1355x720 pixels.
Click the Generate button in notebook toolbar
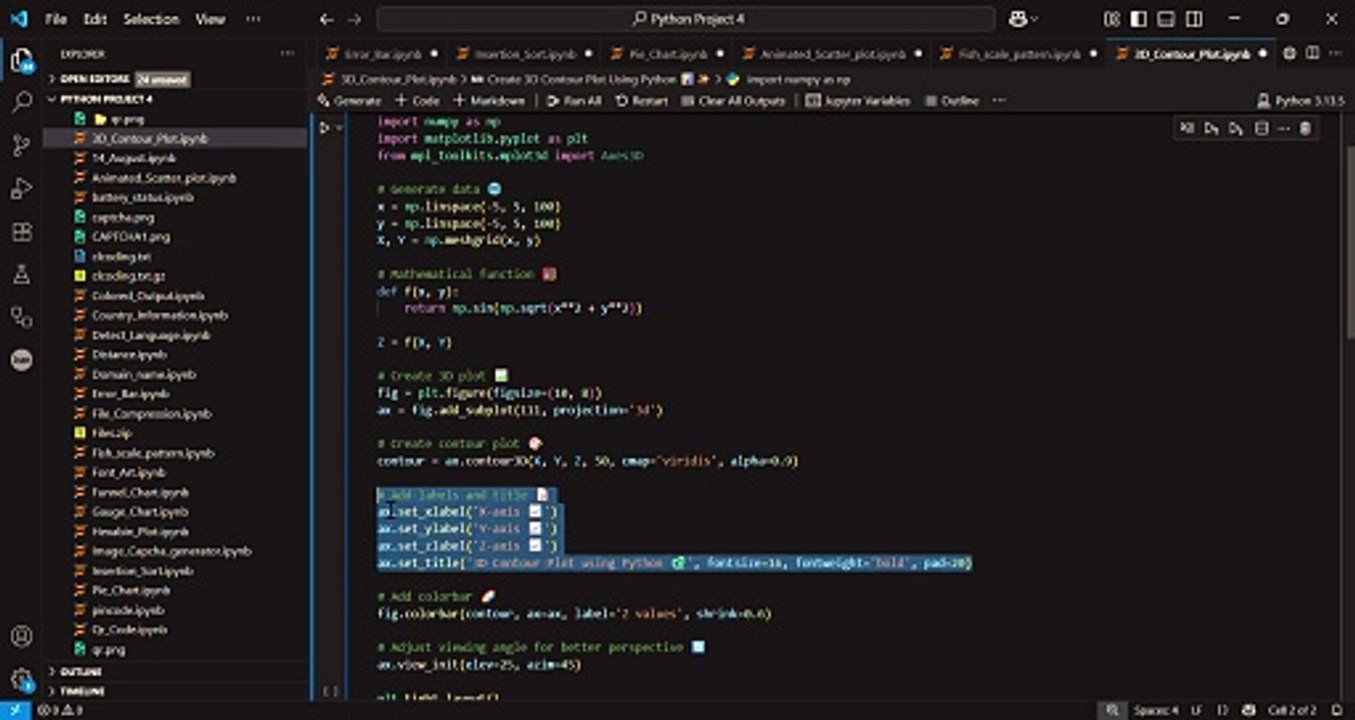click(x=349, y=100)
